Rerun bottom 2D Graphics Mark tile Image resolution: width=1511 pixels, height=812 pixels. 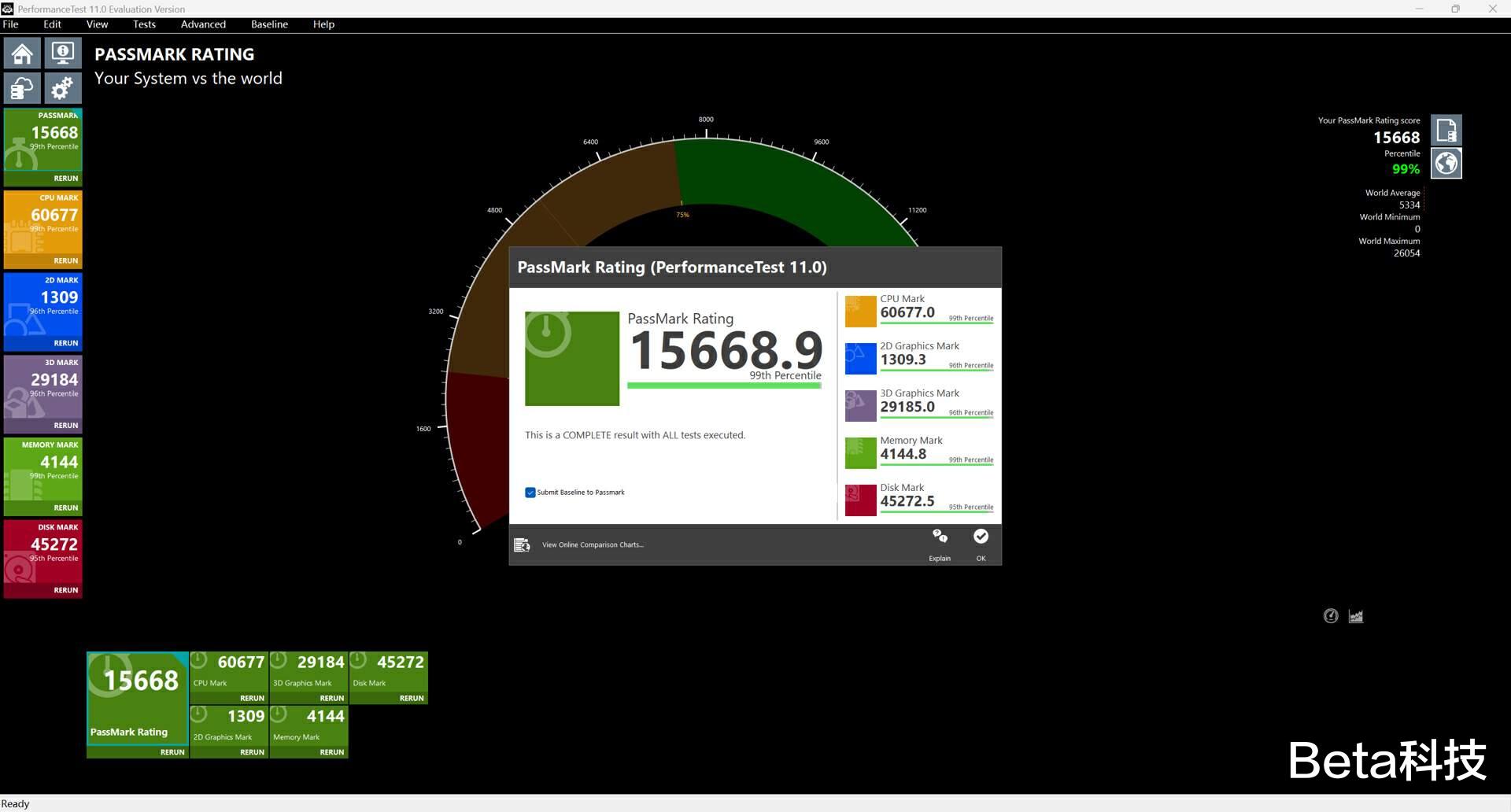click(x=252, y=752)
